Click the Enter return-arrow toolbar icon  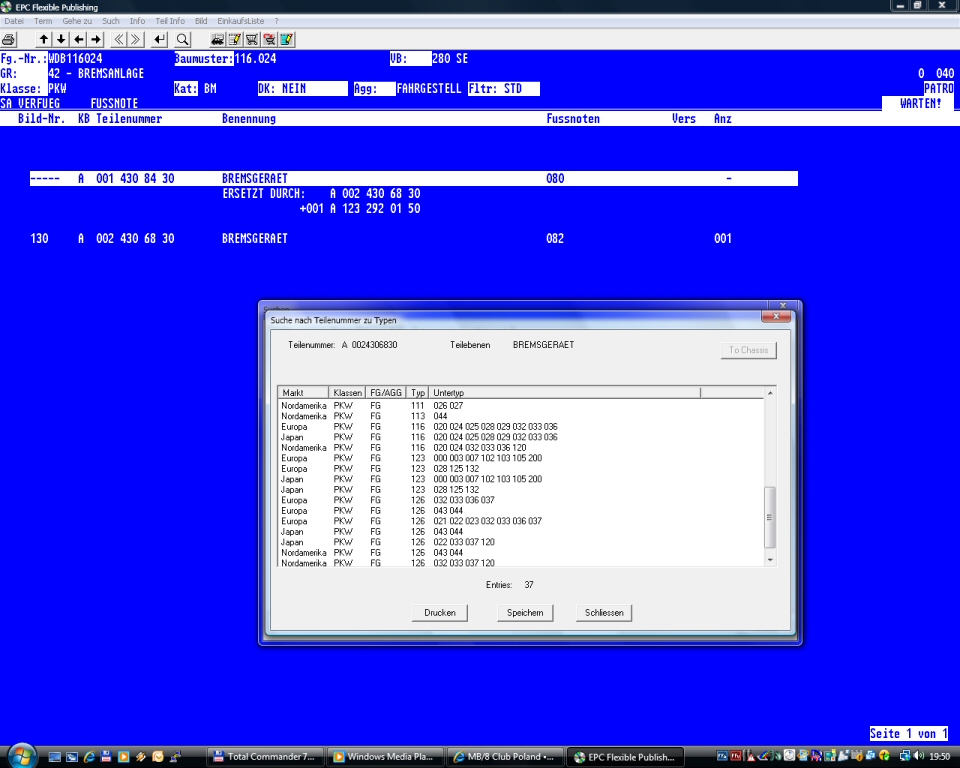coord(160,39)
